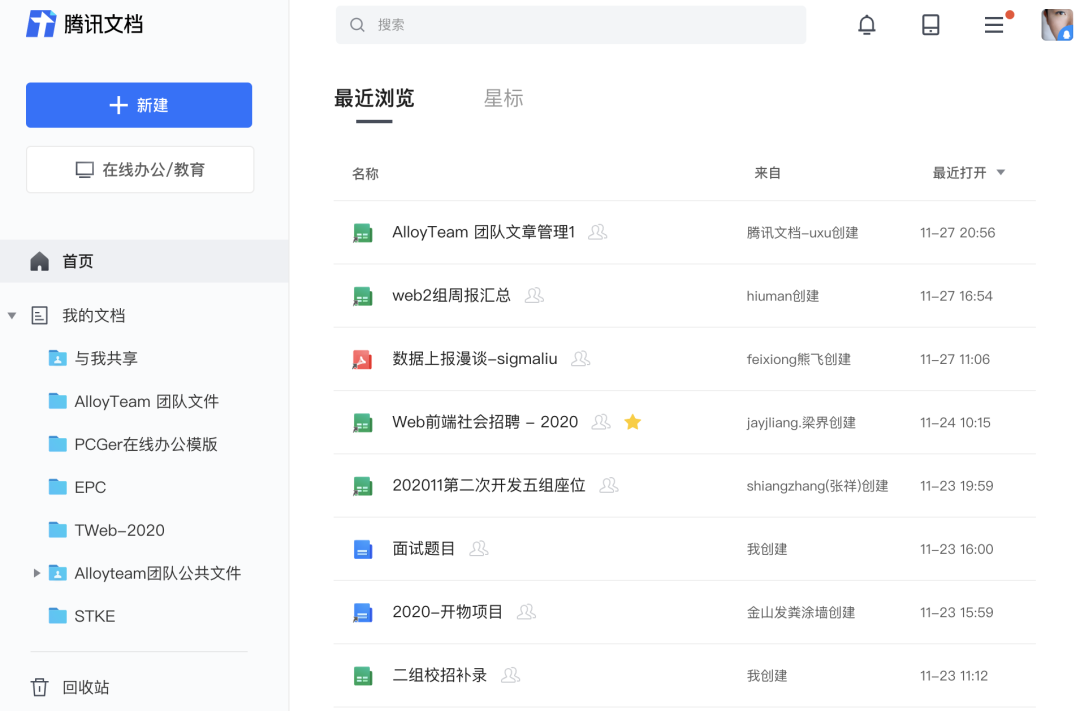Switch to the 星标 tab

[503, 98]
